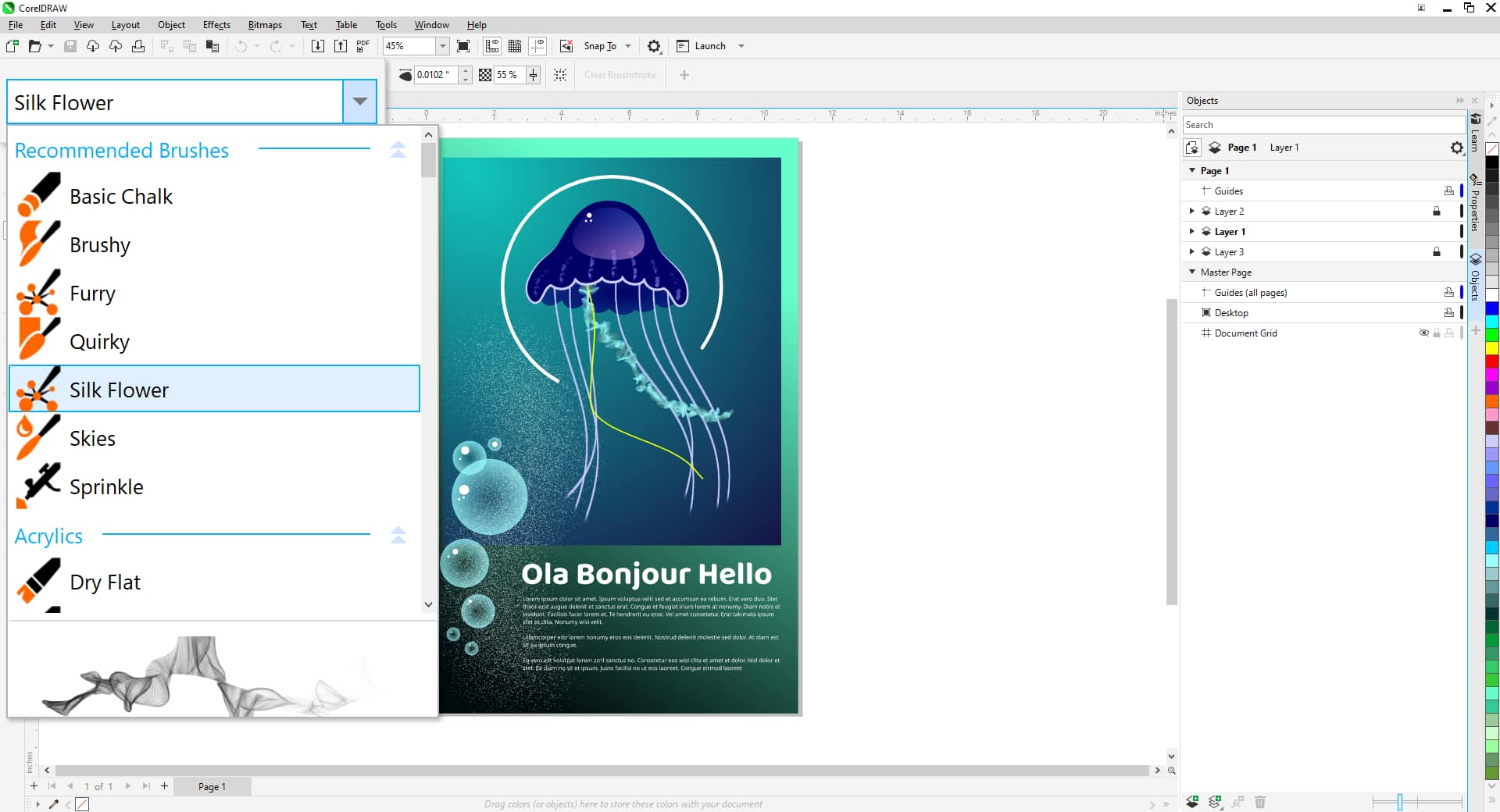
Task: Open the Snap To options
Action: pos(600,46)
